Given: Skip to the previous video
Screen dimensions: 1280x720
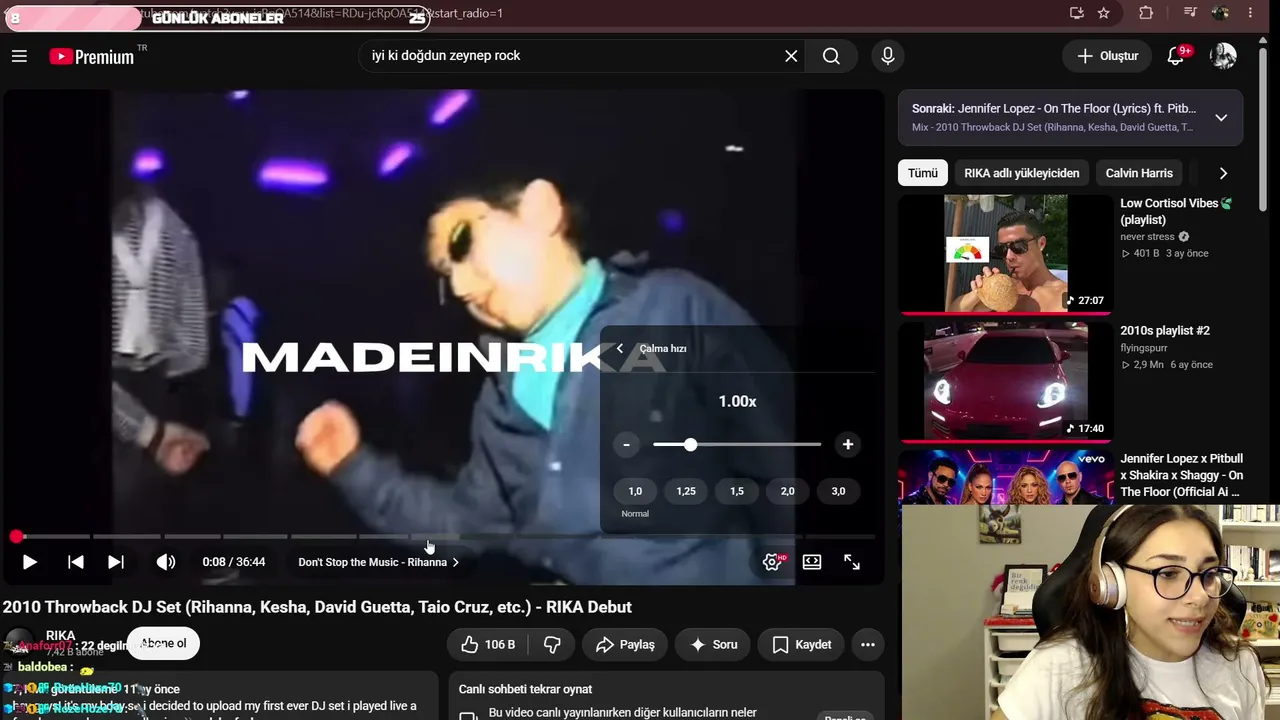Looking at the screenshot, I should pos(76,562).
